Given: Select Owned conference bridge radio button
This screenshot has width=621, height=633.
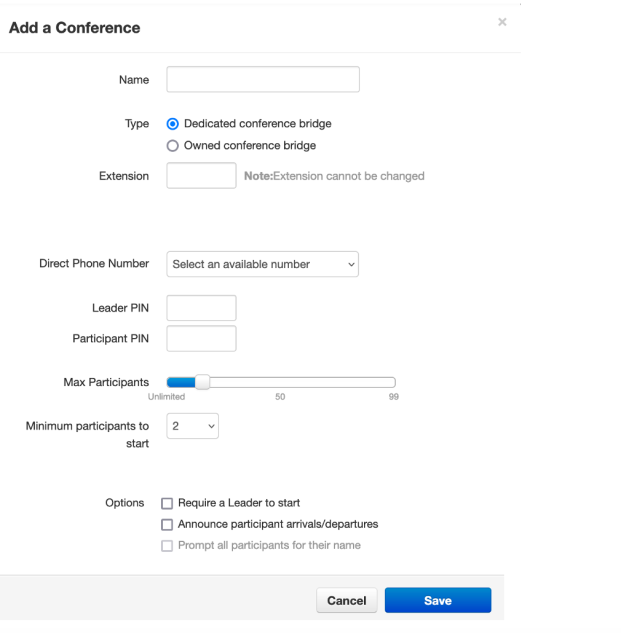Looking at the screenshot, I should pyautogui.click(x=172, y=146).
